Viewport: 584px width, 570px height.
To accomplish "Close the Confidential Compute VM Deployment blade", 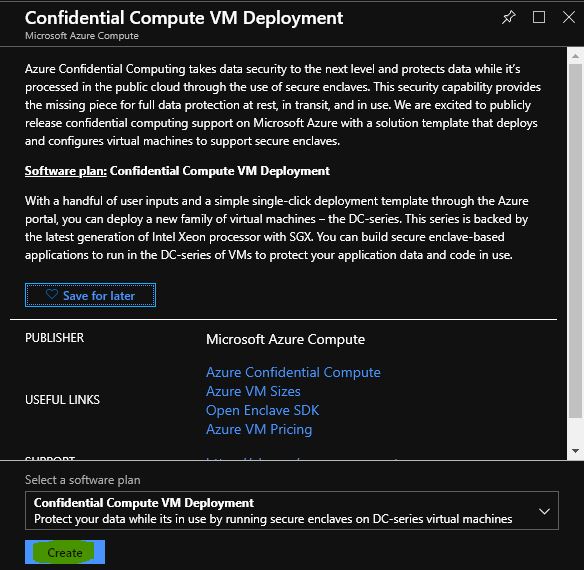I will point(569,17).
